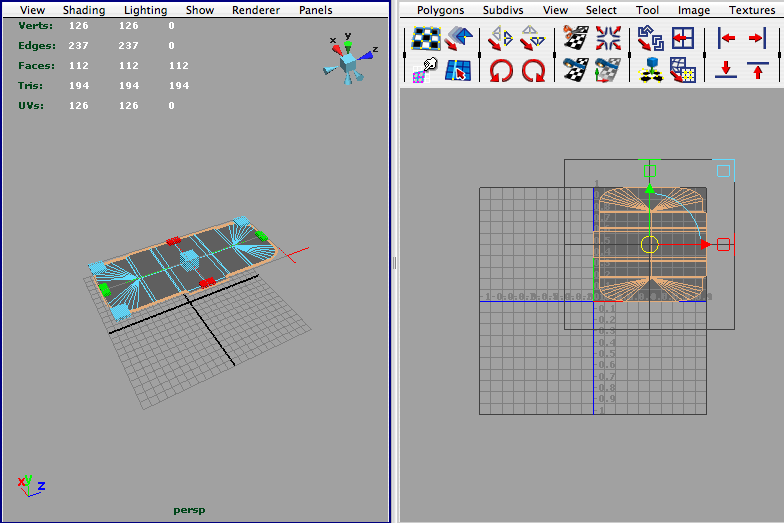Click the mesh-to-grid icon with yellow dots
The height and width of the screenshot is (523, 784).
coord(683,70)
